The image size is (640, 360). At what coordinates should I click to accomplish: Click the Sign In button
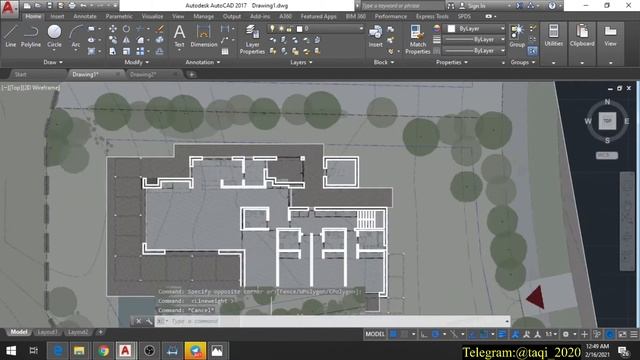click(x=477, y=6)
